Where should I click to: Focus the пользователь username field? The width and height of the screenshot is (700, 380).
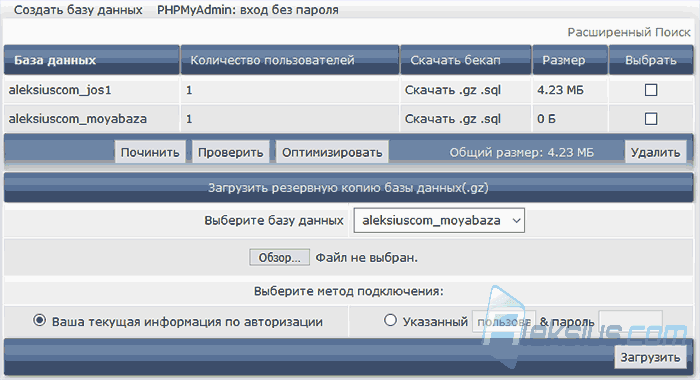pyautogui.click(x=504, y=322)
